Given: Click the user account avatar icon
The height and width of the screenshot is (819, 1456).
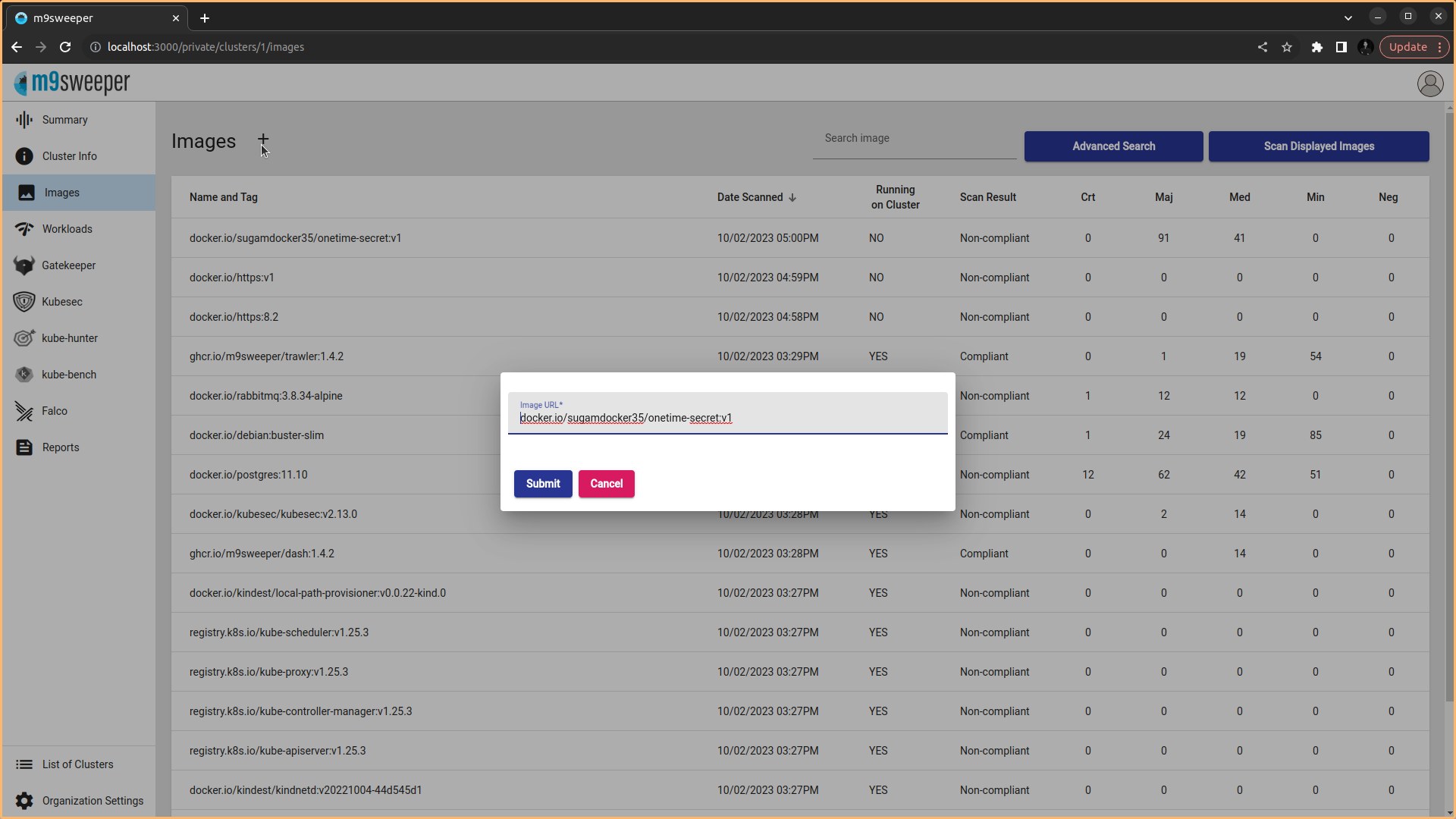Looking at the screenshot, I should tap(1430, 83).
